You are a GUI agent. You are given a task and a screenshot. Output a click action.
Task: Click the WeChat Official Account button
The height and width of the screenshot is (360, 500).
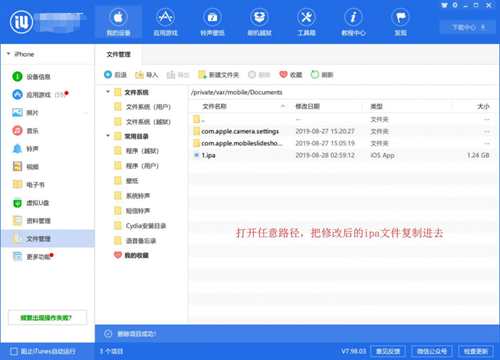[x=432, y=351]
